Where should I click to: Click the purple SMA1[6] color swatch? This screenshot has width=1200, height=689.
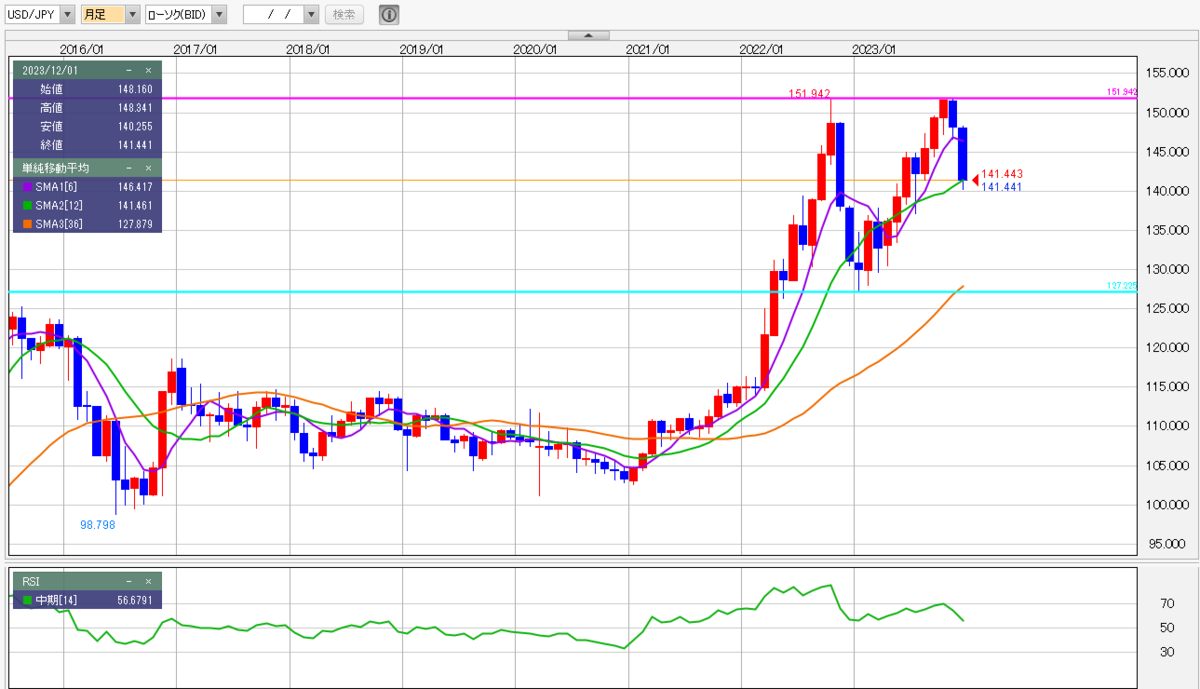(26, 186)
